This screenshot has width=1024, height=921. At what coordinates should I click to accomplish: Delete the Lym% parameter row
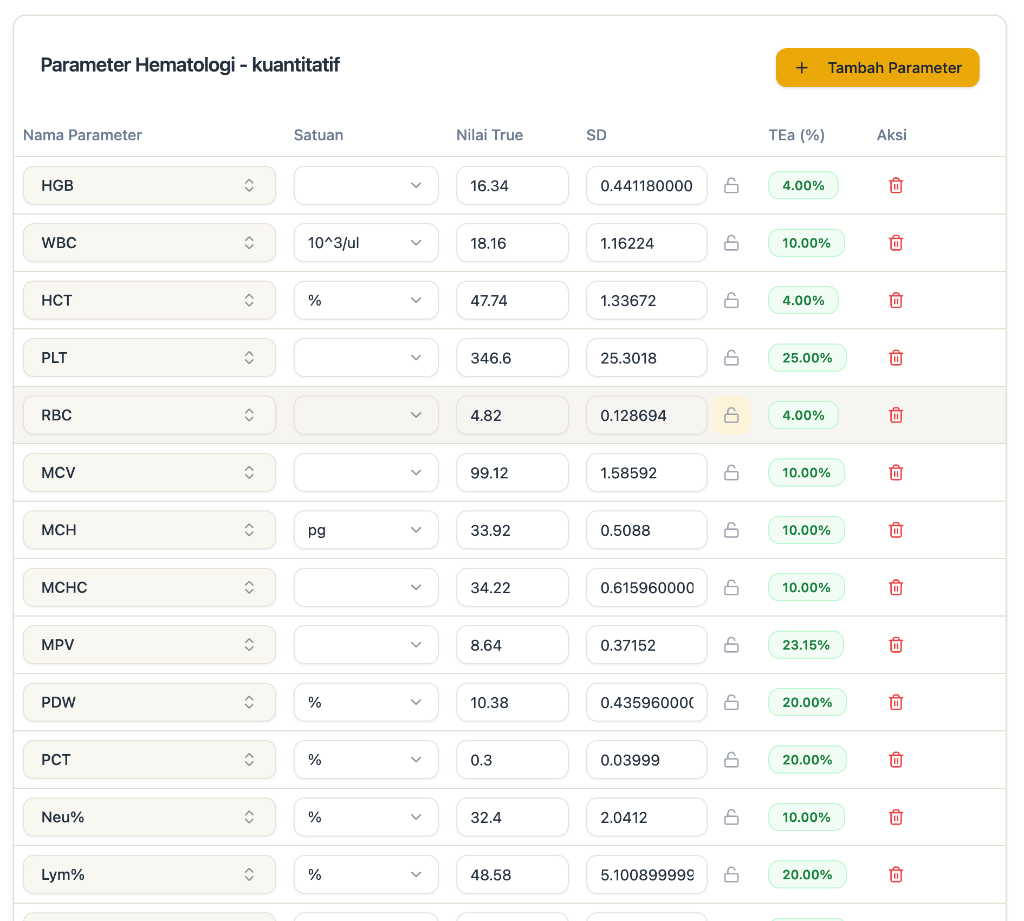896,875
